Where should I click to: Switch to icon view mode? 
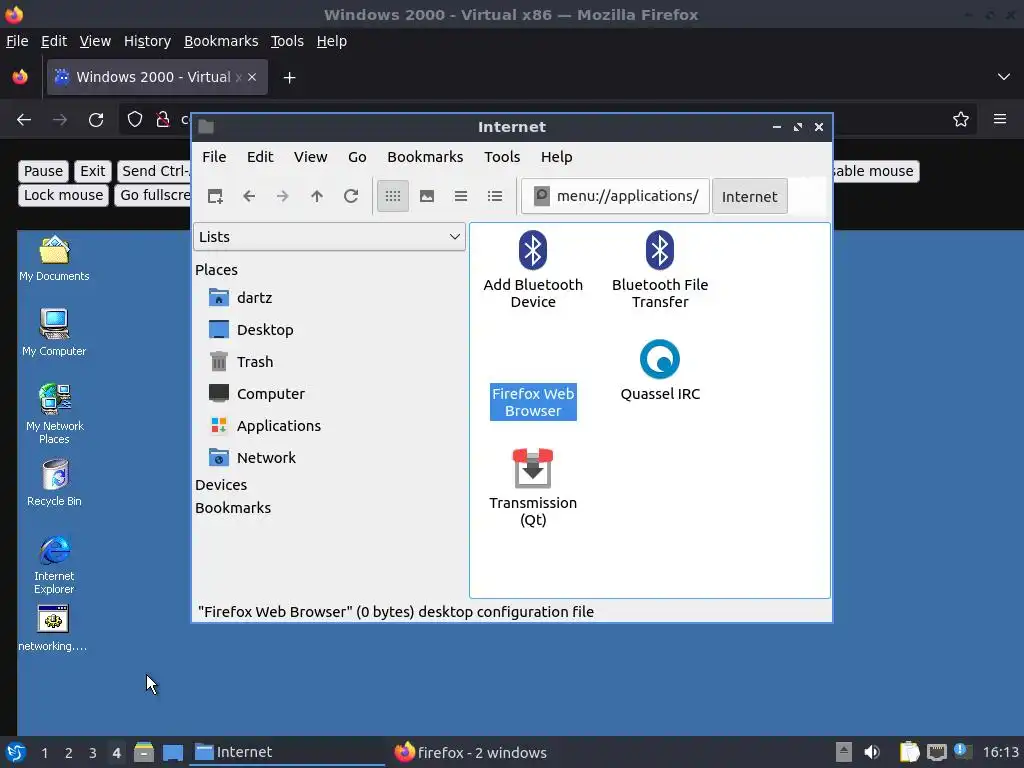[x=392, y=196]
